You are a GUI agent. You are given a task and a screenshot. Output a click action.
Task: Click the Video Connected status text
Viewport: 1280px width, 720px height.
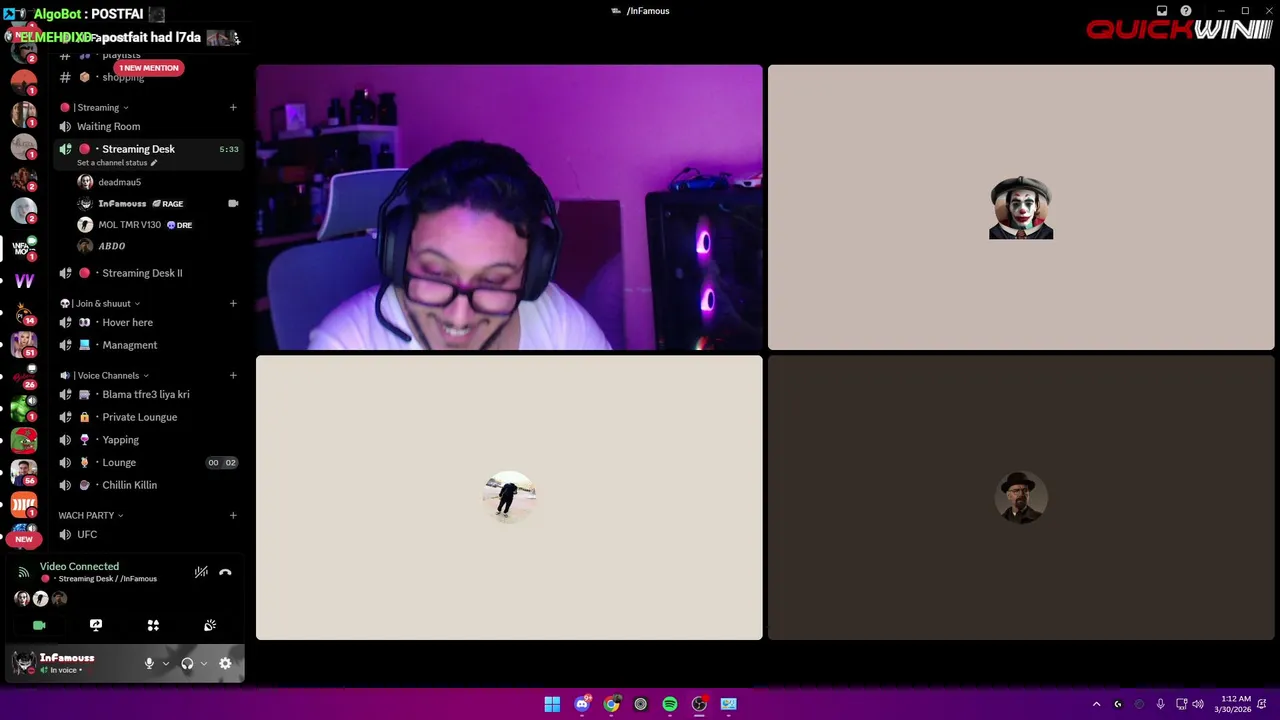[x=79, y=566]
